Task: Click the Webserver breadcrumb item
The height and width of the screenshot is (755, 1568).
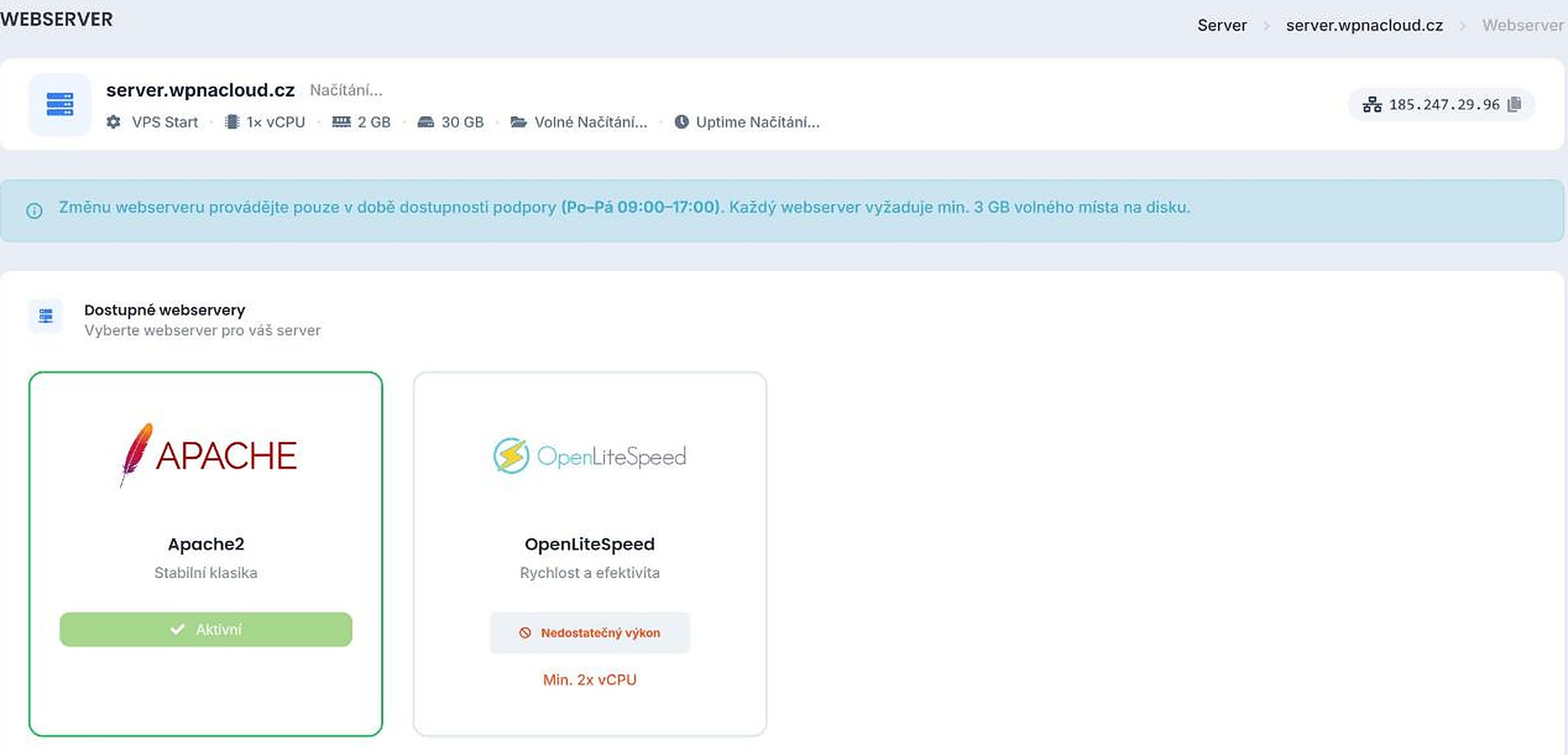Action: point(1523,25)
